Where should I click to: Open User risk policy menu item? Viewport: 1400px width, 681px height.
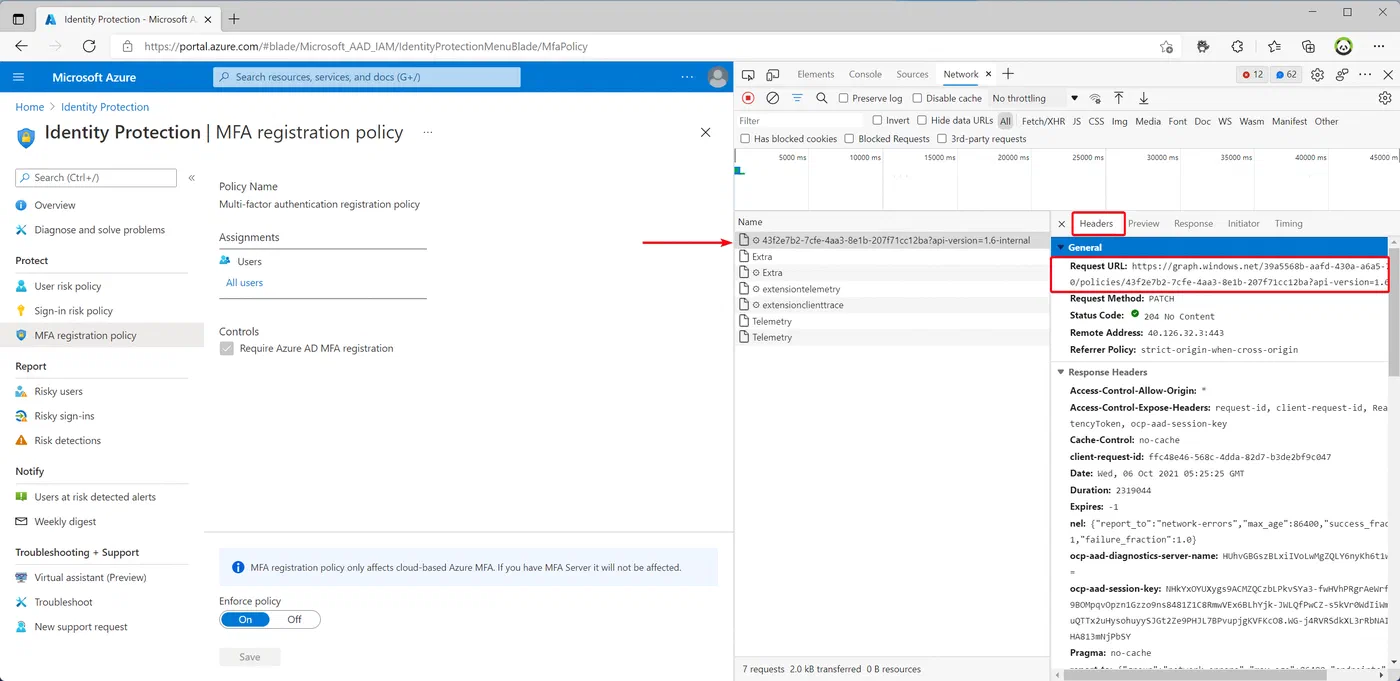(x=67, y=286)
